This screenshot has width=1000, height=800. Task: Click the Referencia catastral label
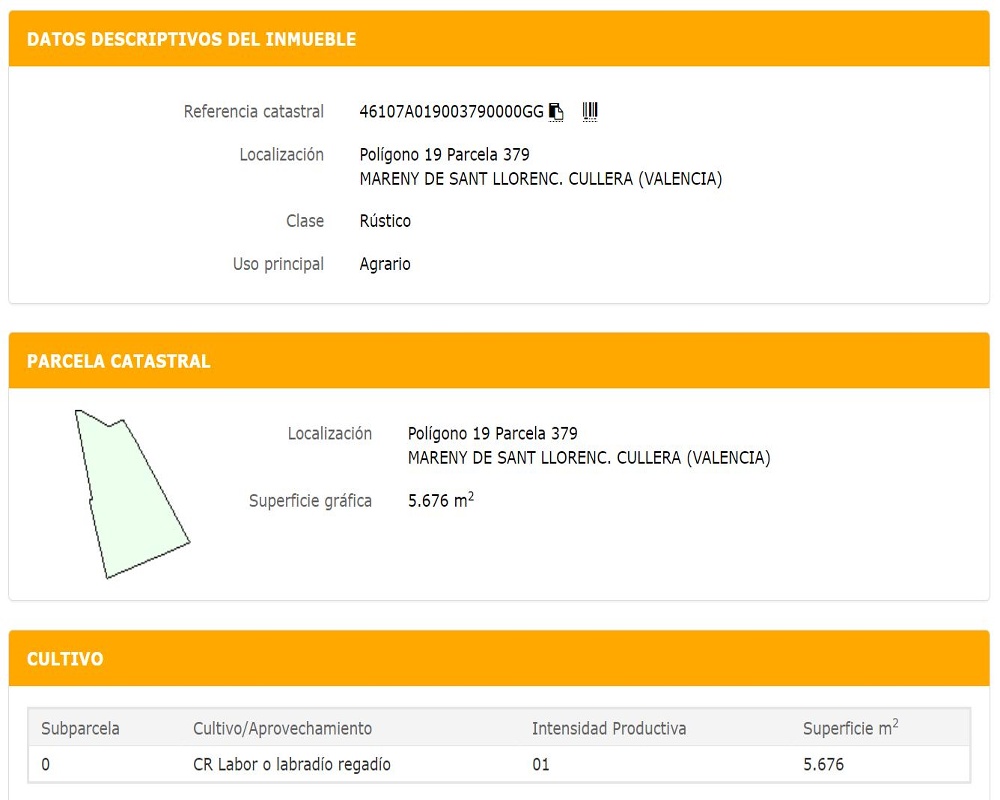[254, 112]
